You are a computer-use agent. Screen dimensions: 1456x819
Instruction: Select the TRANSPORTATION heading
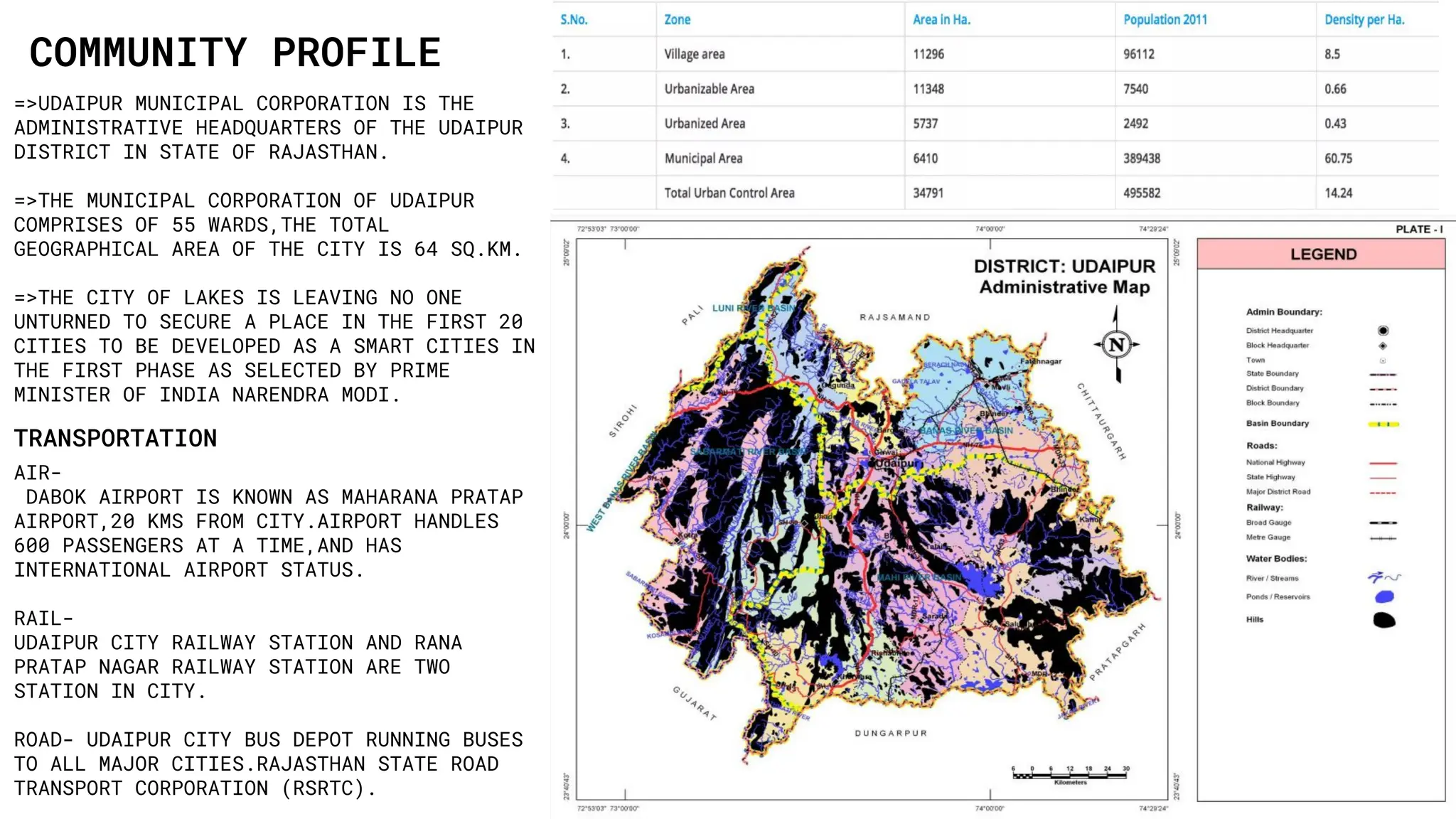[116, 438]
